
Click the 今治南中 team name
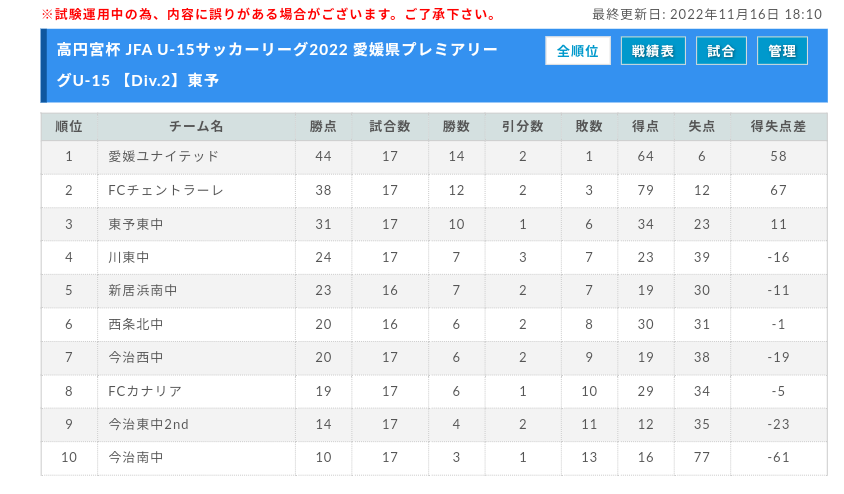coord(135,458)
